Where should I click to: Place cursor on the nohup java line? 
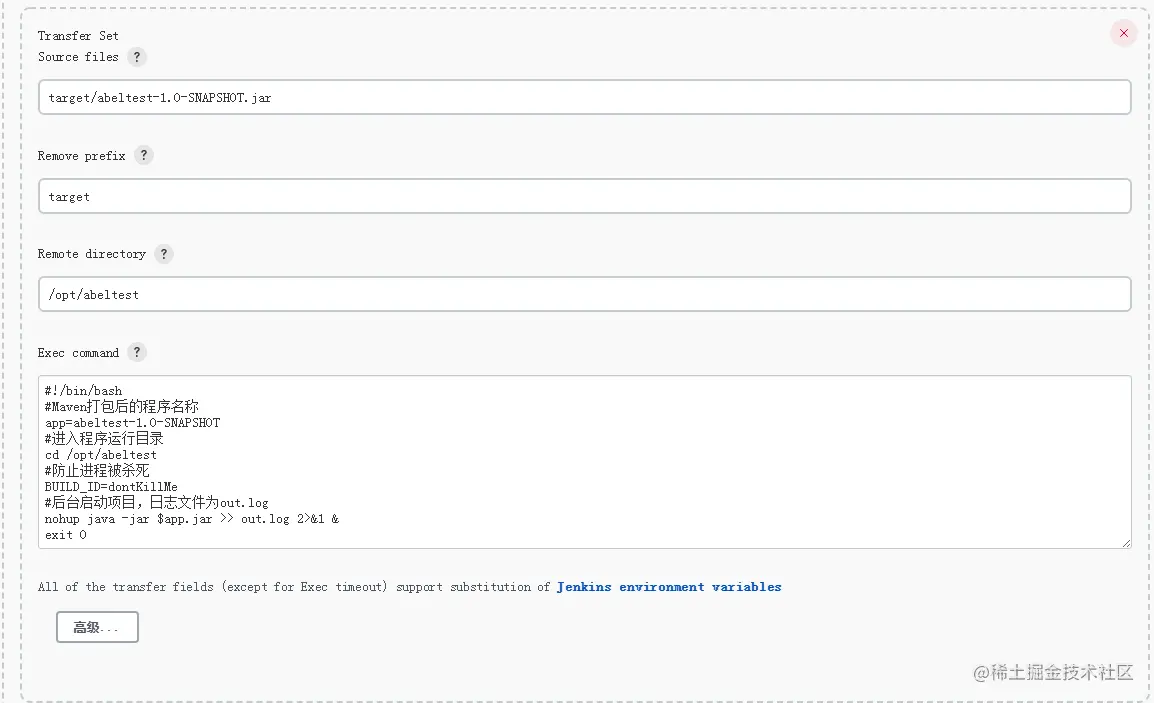tap(191, 520)
